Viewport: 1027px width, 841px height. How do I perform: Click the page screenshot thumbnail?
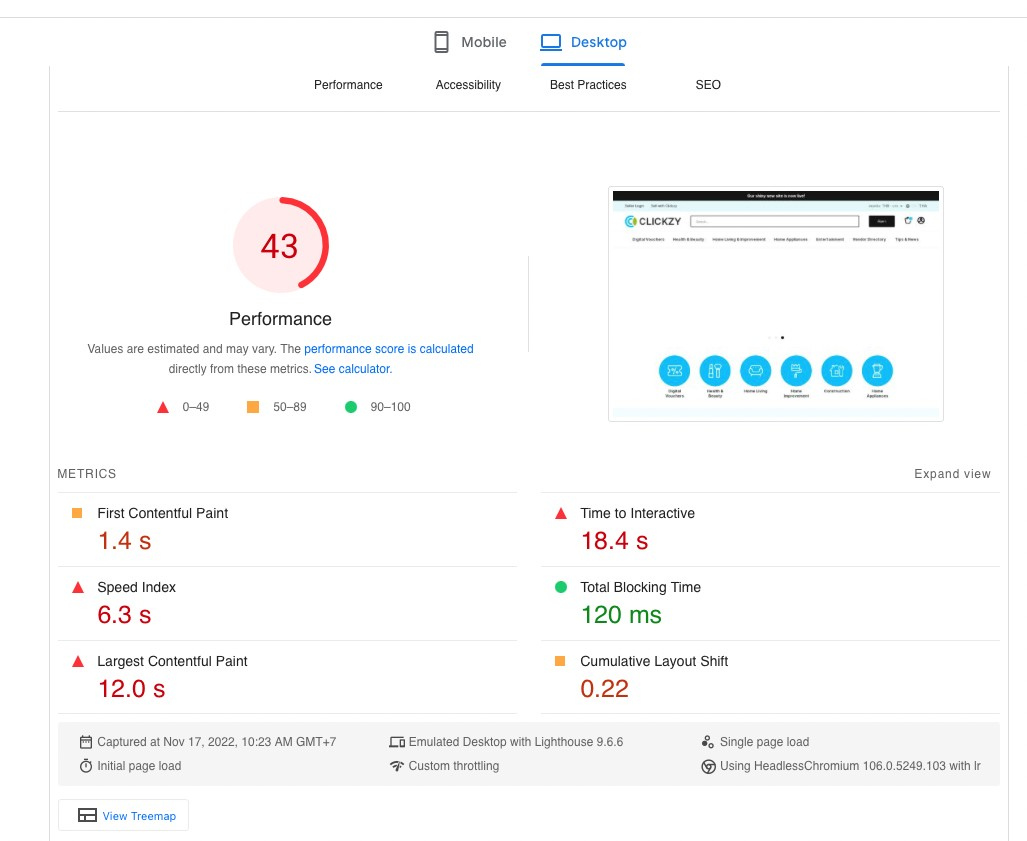pyautogui.click(x=775, y=304)
